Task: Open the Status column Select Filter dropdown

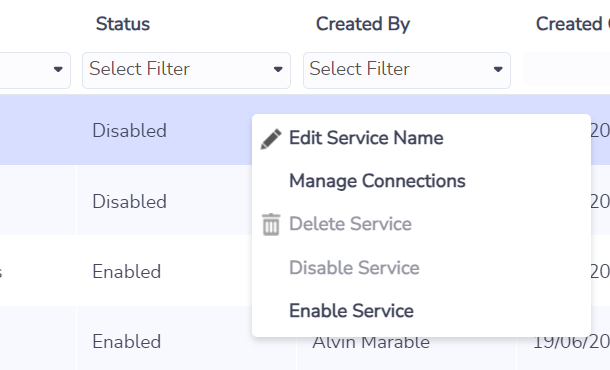Action: tap(186, 70)
